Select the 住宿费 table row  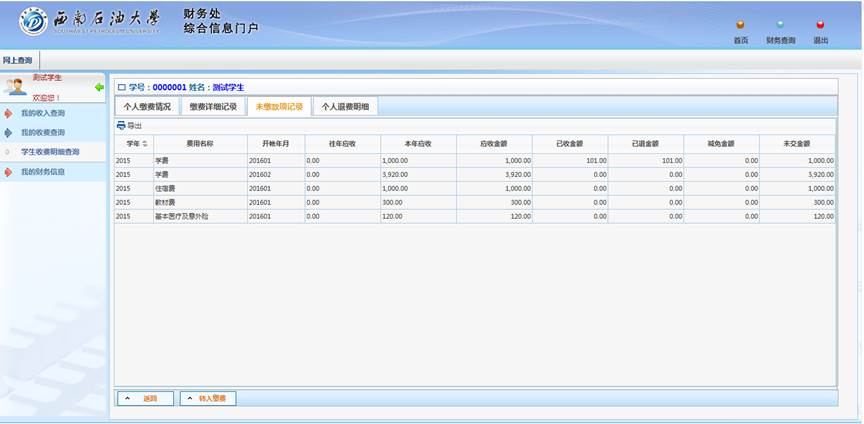coord(474,188)
